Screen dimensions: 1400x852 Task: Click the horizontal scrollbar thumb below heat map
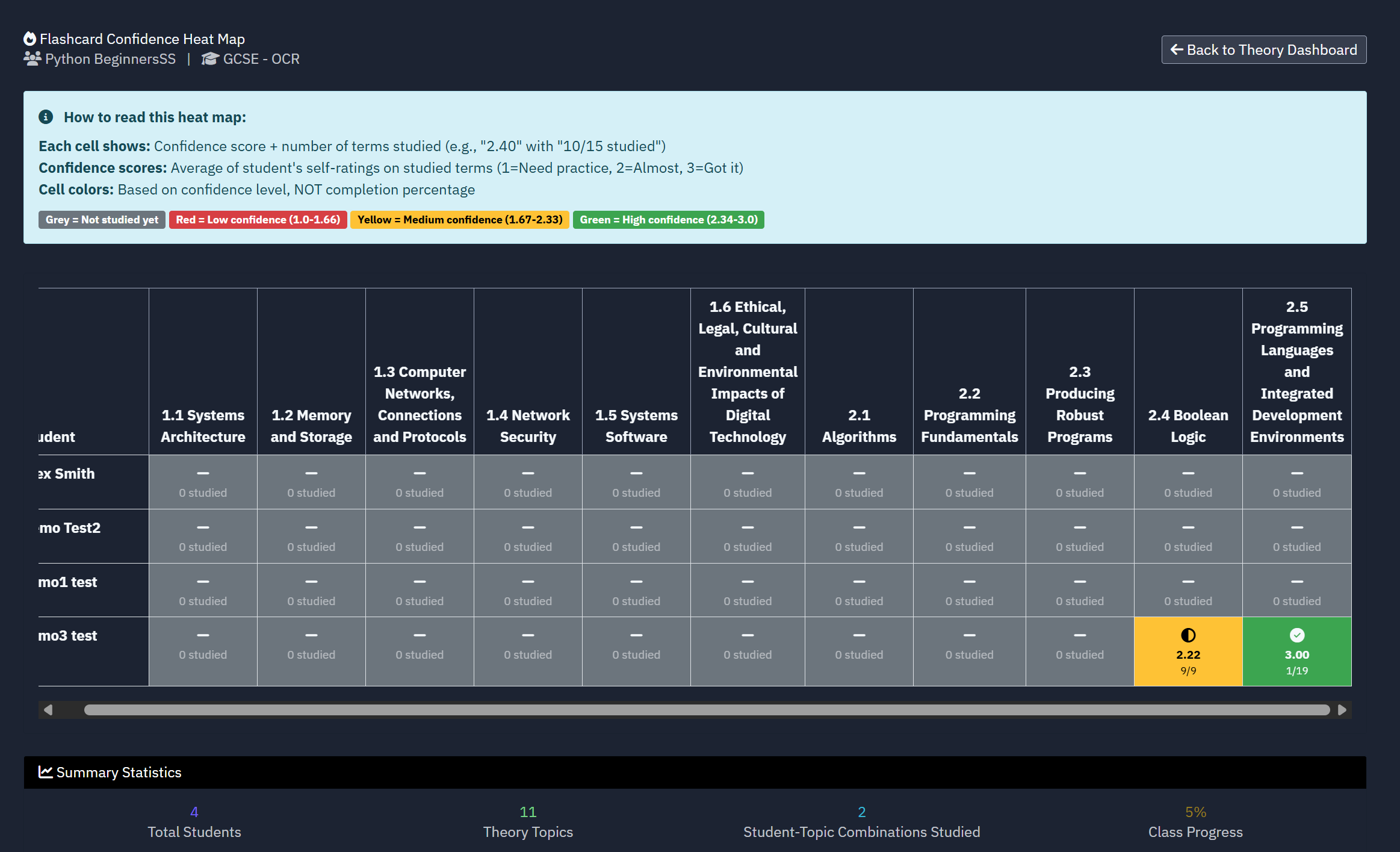click(x=707, y=710)
